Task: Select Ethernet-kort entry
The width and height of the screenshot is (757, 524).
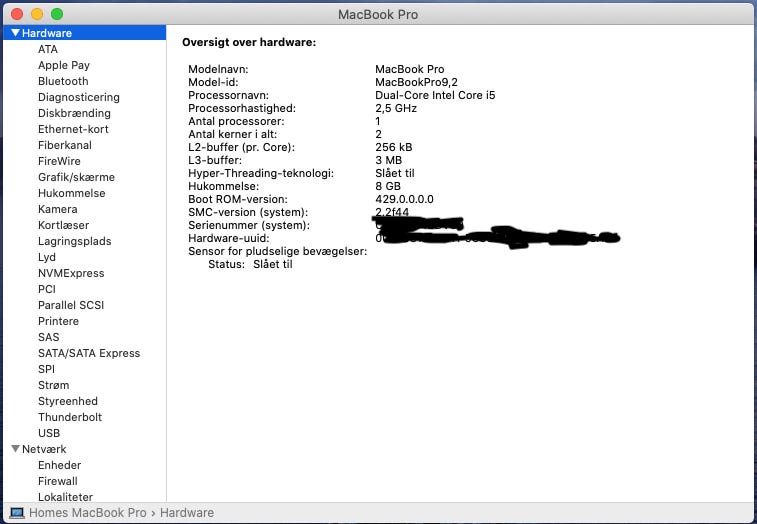Action: [x=73, y=129]
